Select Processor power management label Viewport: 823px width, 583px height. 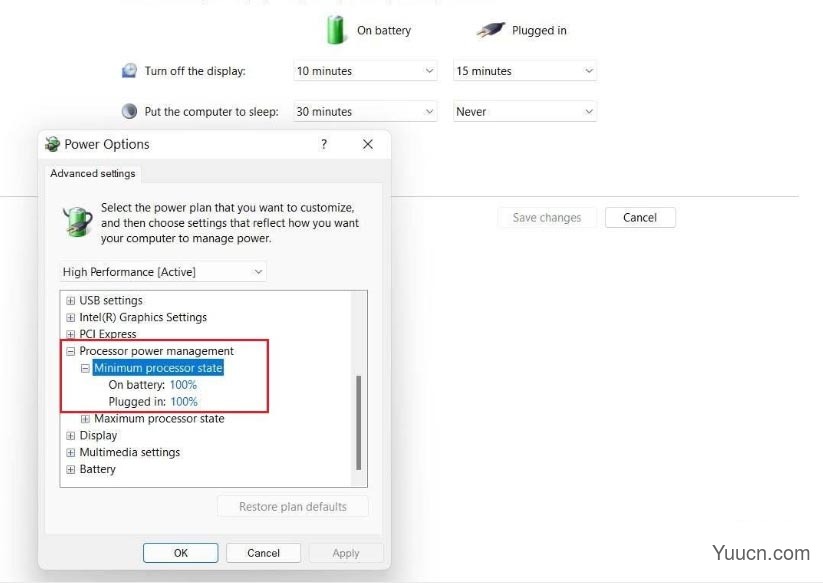click(x=156, y=351)
